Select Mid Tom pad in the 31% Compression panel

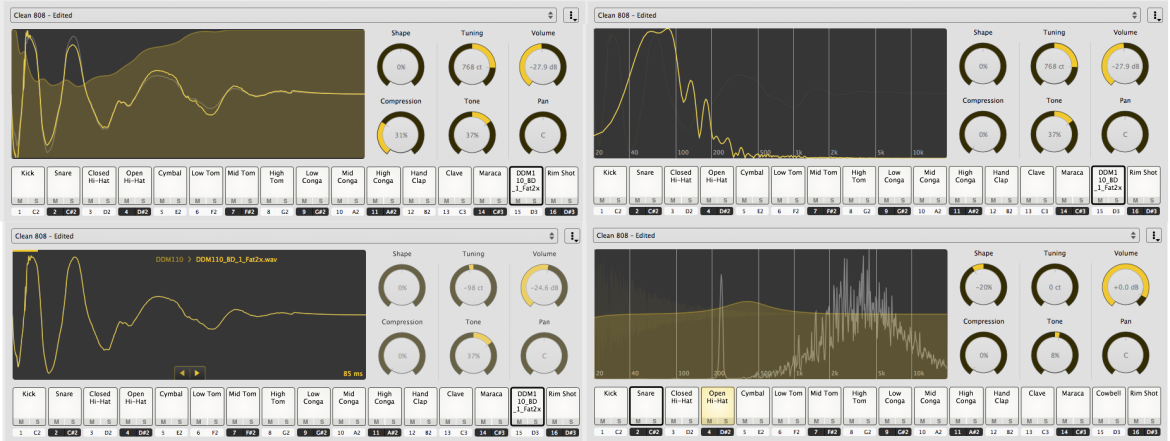[x=242, y=185]
